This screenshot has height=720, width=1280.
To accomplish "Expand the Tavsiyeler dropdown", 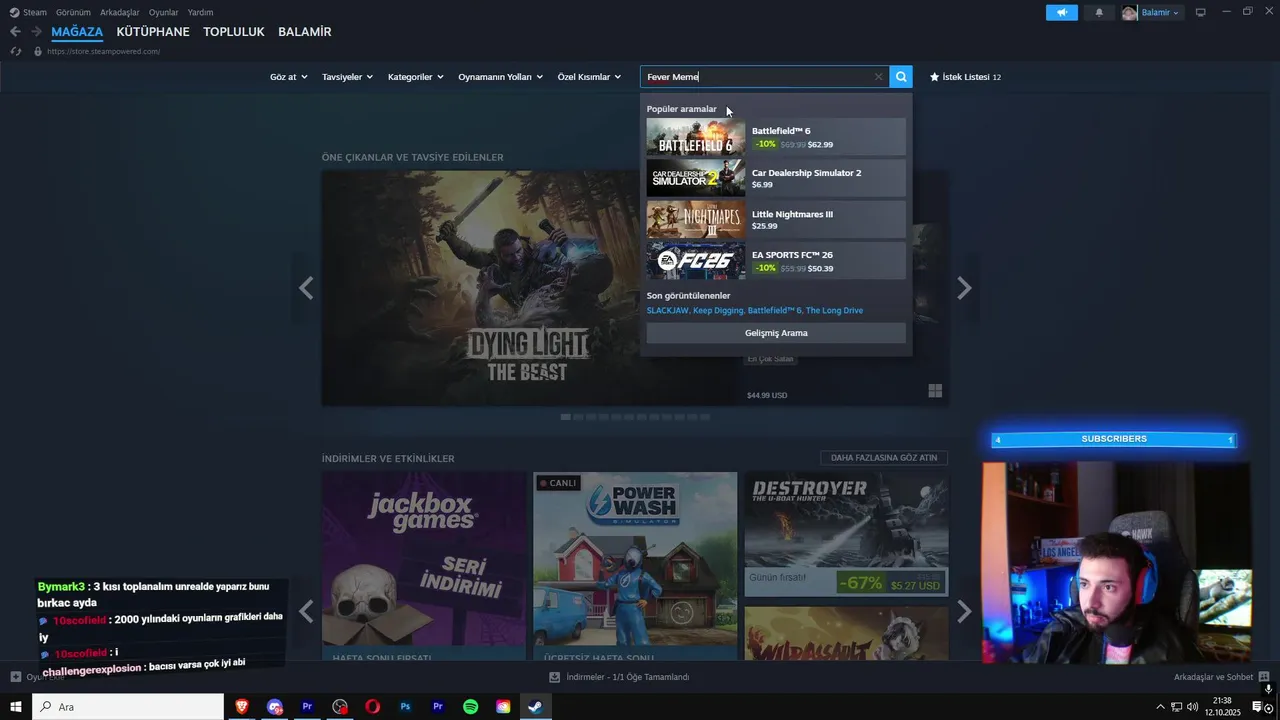I will coord(347,77).
